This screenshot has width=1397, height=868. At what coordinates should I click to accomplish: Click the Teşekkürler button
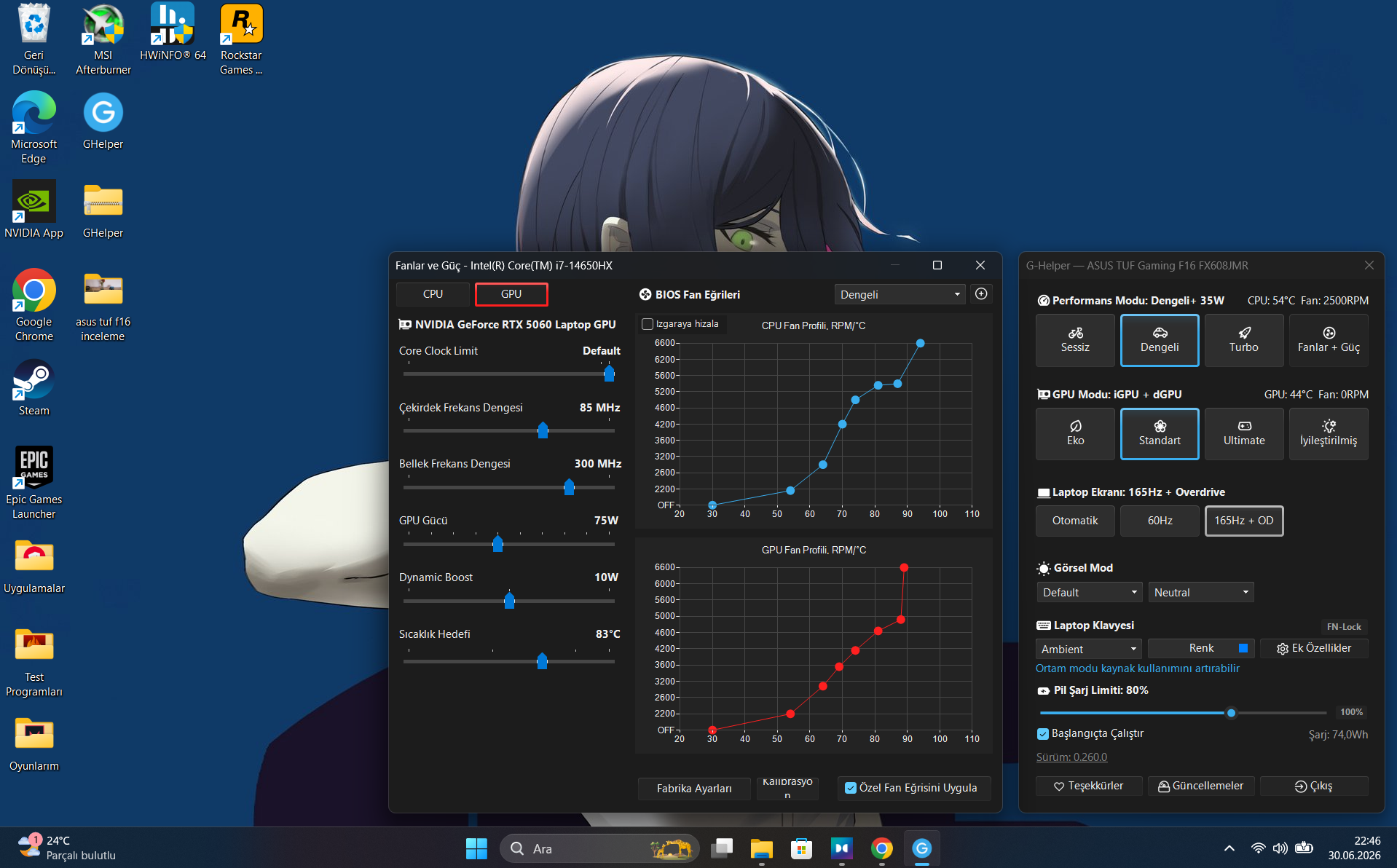point(1089,786)
